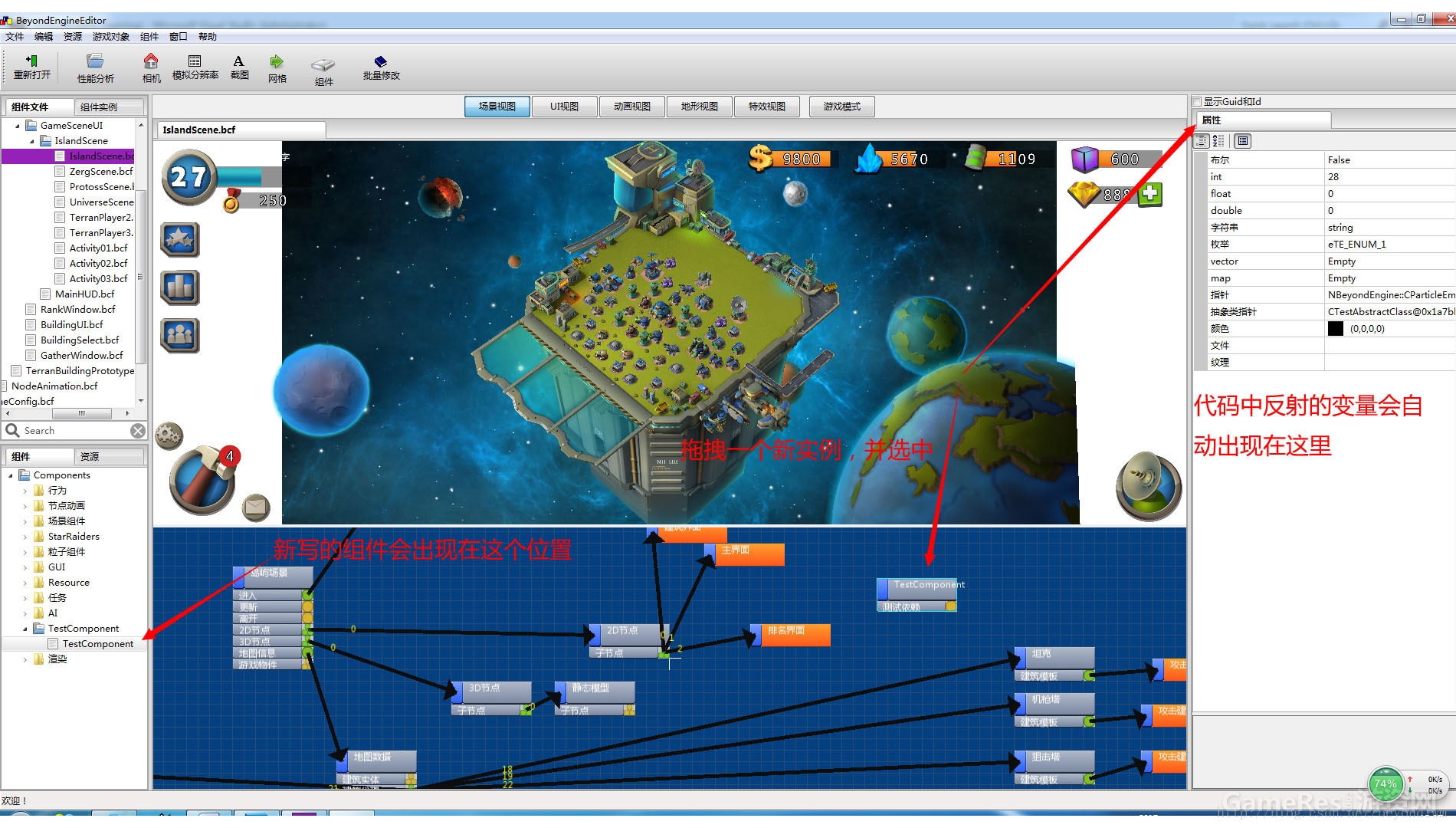
Task: Select TestComponent item in component tree
Action: pos(98,644)
